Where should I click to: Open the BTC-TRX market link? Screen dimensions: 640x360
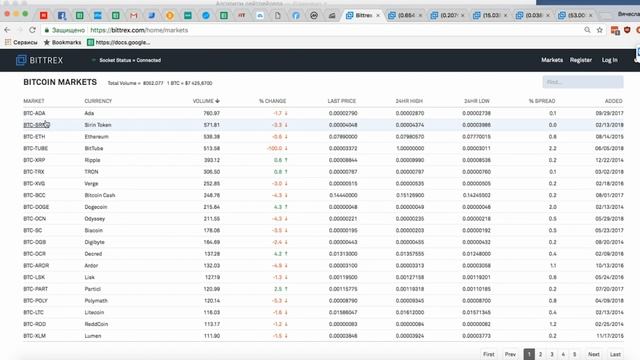pos(34,172)
